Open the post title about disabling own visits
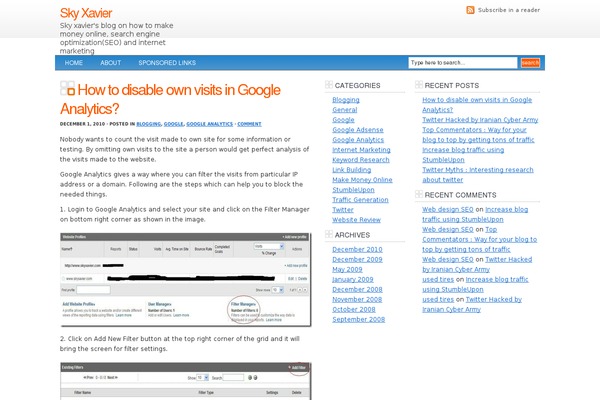Screen dimensions: 600x400 170,99
